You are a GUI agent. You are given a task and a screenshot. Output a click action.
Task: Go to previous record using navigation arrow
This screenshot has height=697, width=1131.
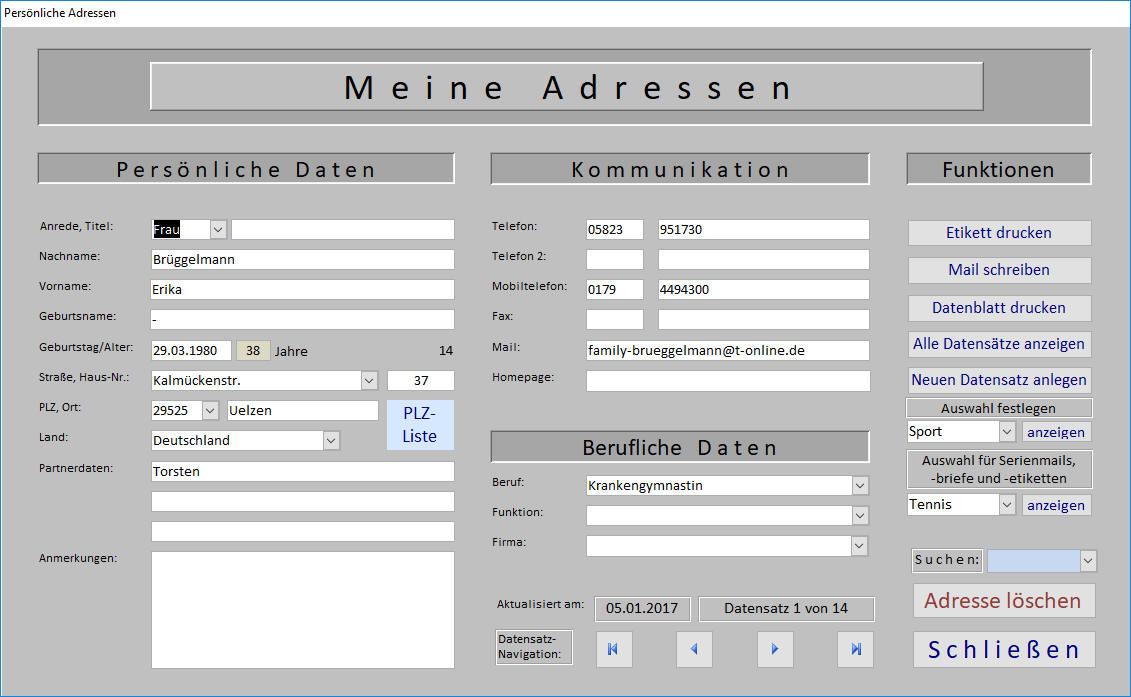[695, 649]
